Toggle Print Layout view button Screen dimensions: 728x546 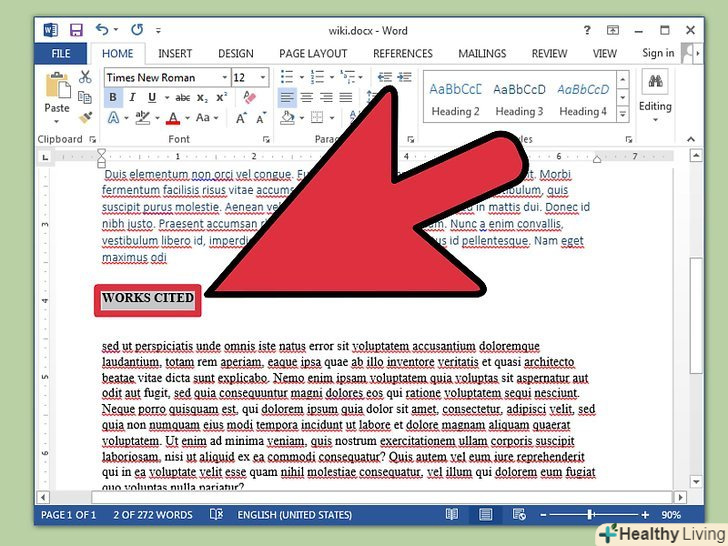[x=485, y=514]
